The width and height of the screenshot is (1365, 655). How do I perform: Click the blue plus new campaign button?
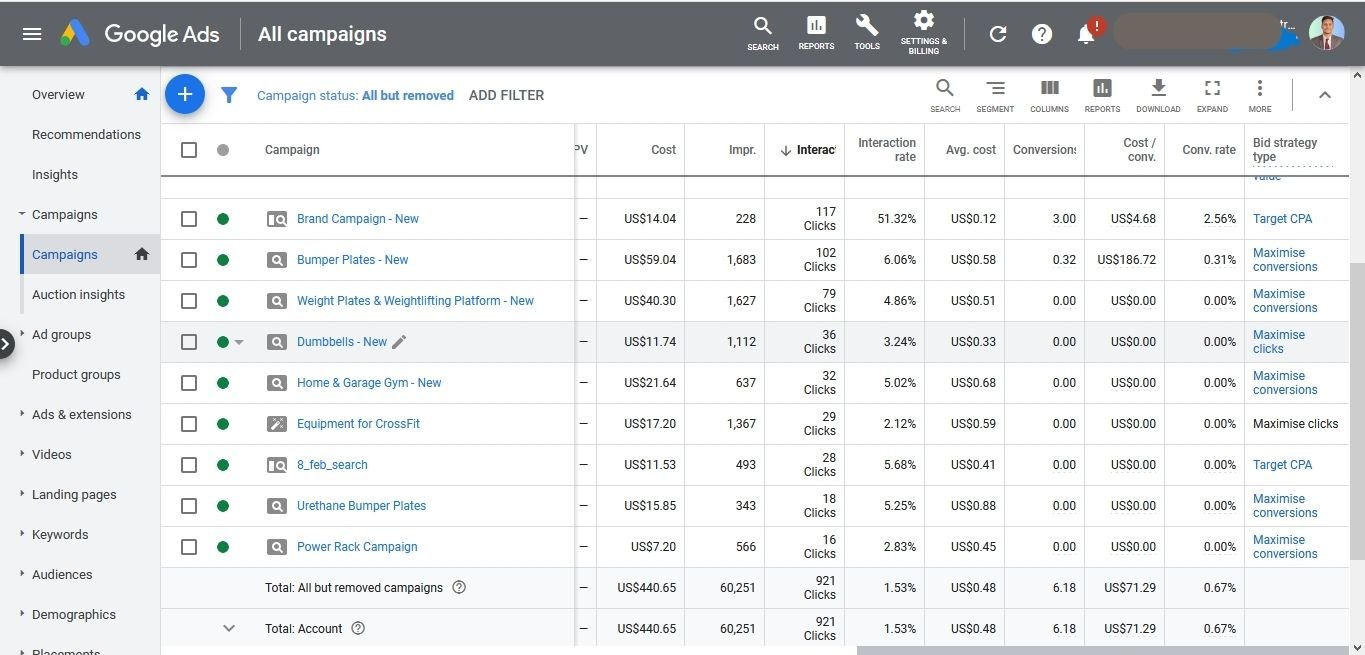click(x=185, y=95)
